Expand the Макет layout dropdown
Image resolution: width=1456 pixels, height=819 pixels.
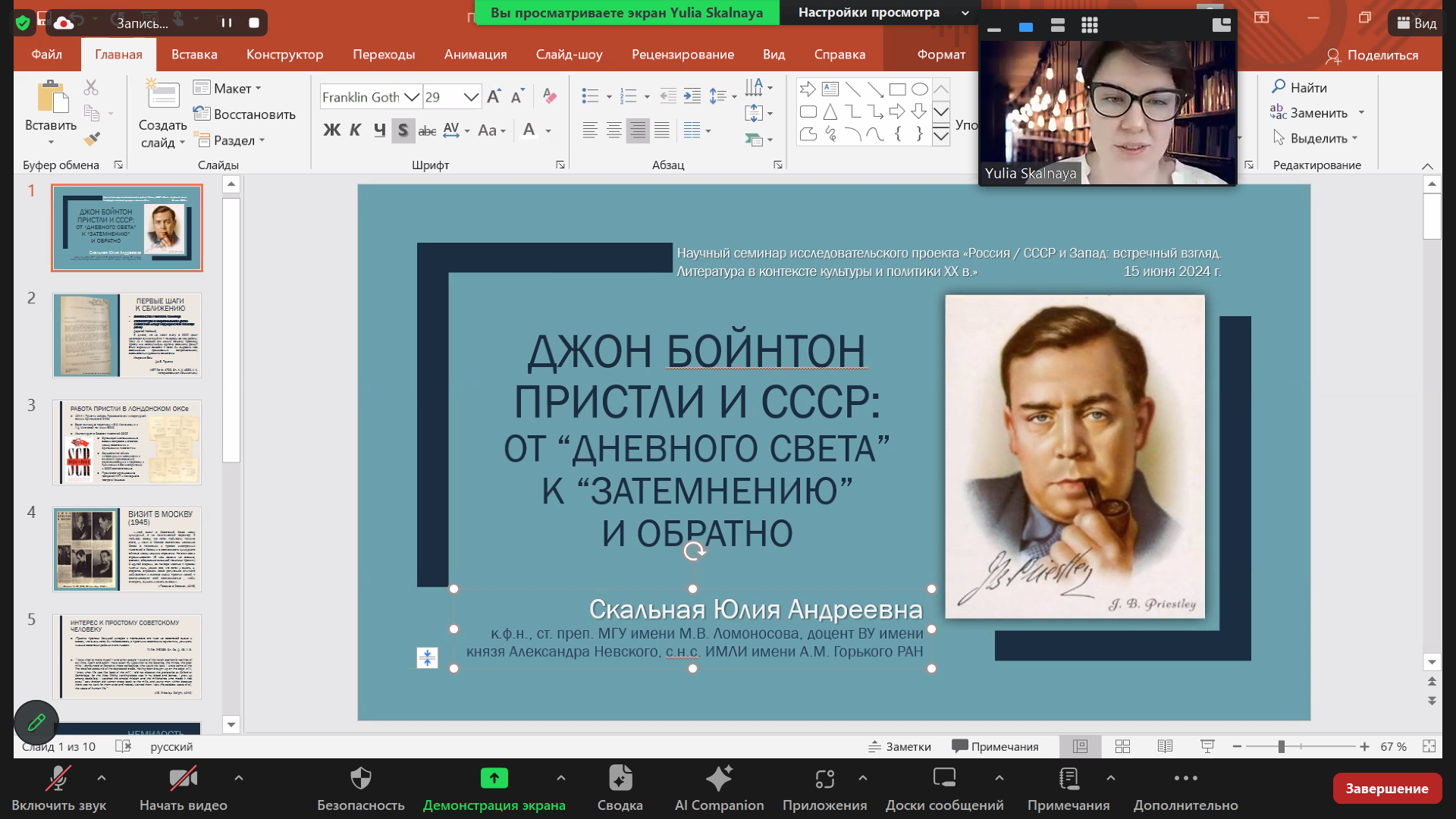(227, 89)
